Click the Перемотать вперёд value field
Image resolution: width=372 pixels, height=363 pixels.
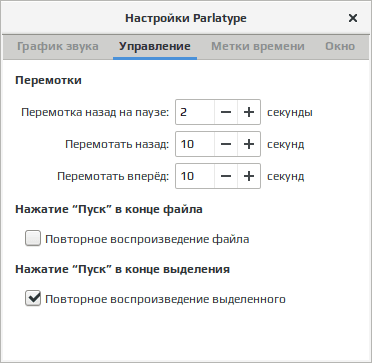[x=195, y=176]
